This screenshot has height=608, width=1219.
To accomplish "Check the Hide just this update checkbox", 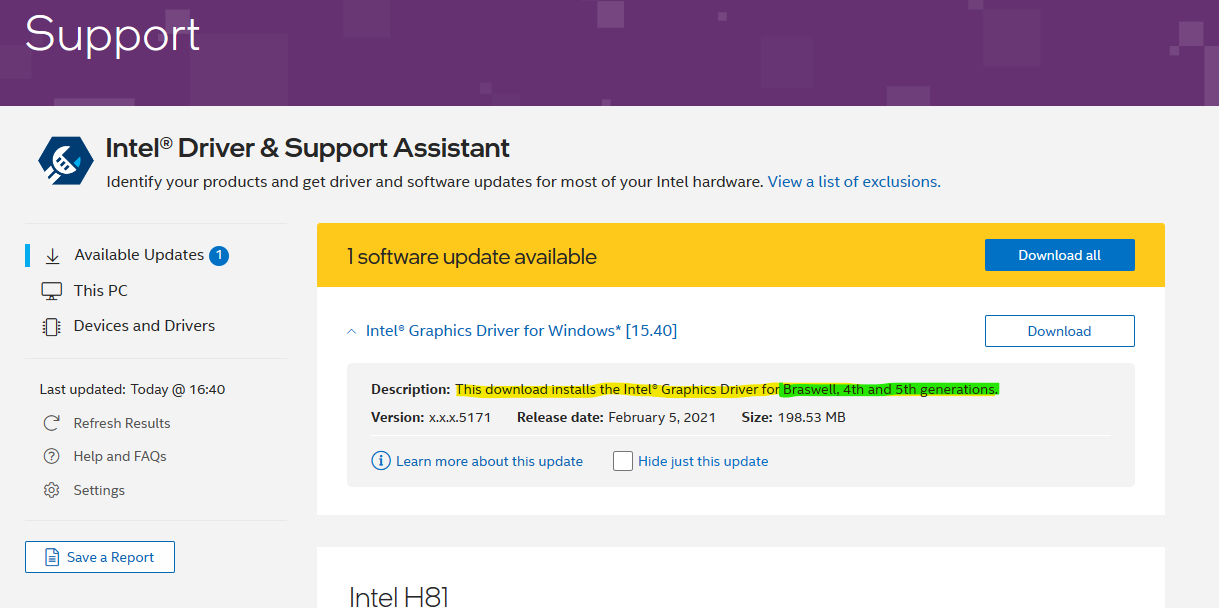I will [622, 461].
